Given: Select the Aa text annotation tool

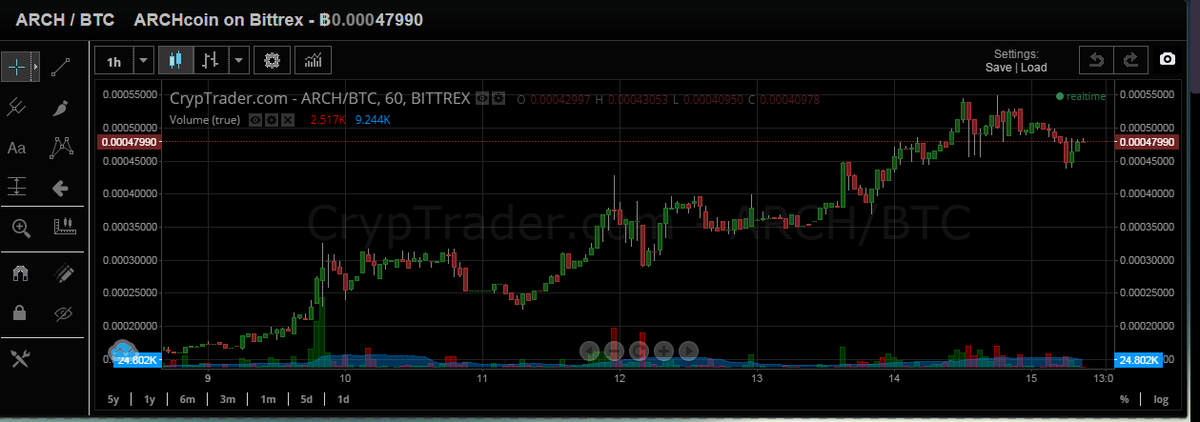Looking at the screenshot, I should click(17, 147).
